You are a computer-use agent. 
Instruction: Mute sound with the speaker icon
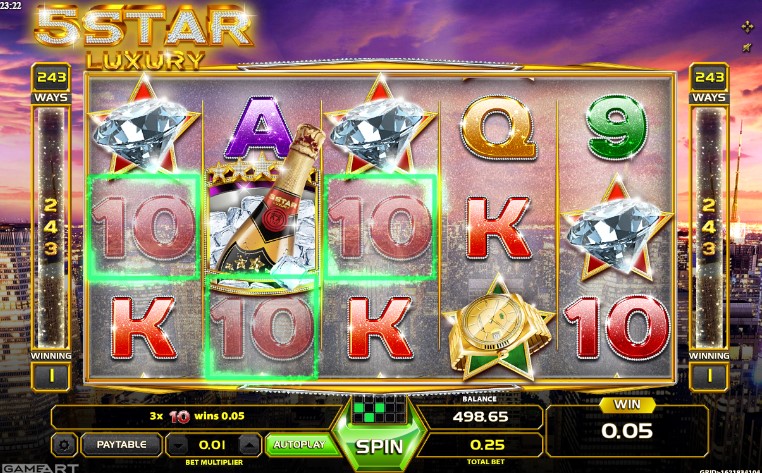pyautogui.click(x=747, y=47)
